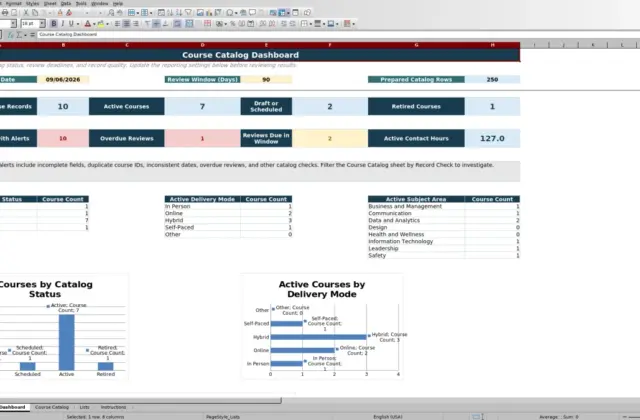
Task: Click the Conditional Formatting icon
Action: 347,24
